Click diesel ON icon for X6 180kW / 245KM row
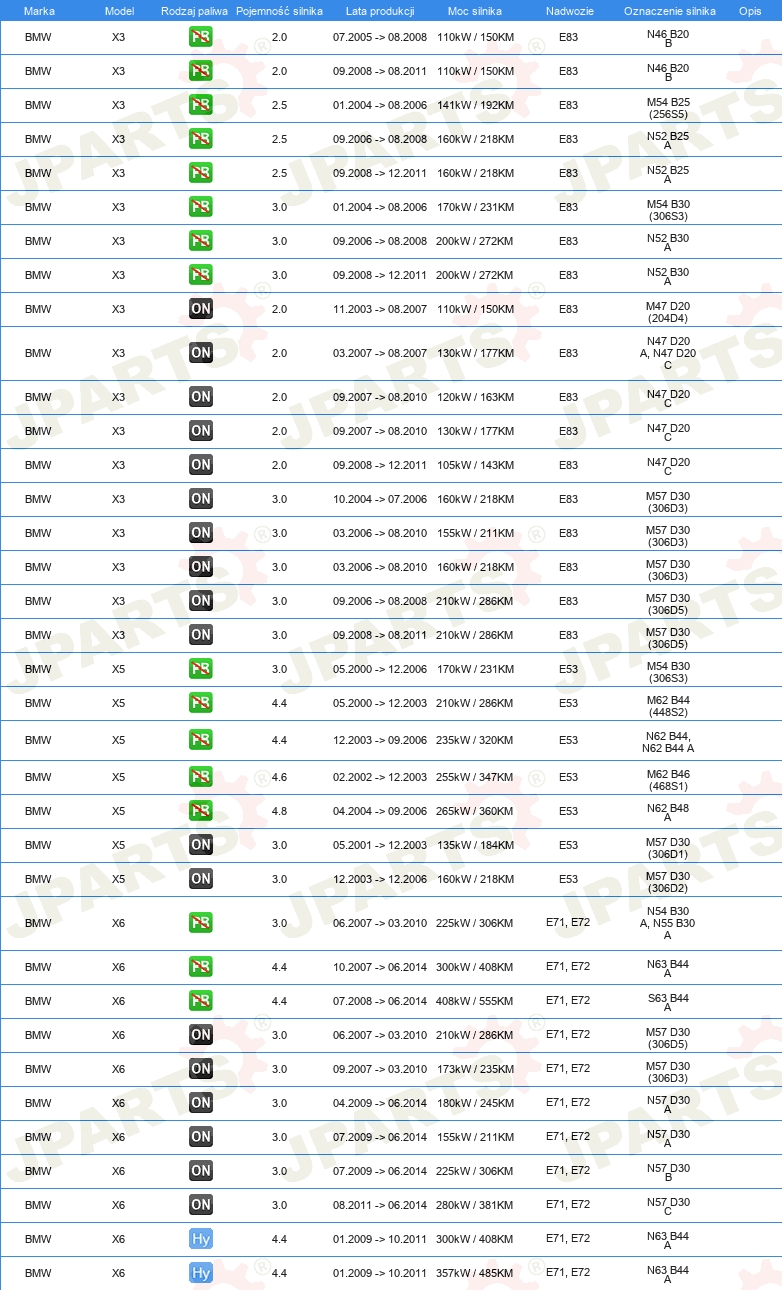 [201, 1103]
